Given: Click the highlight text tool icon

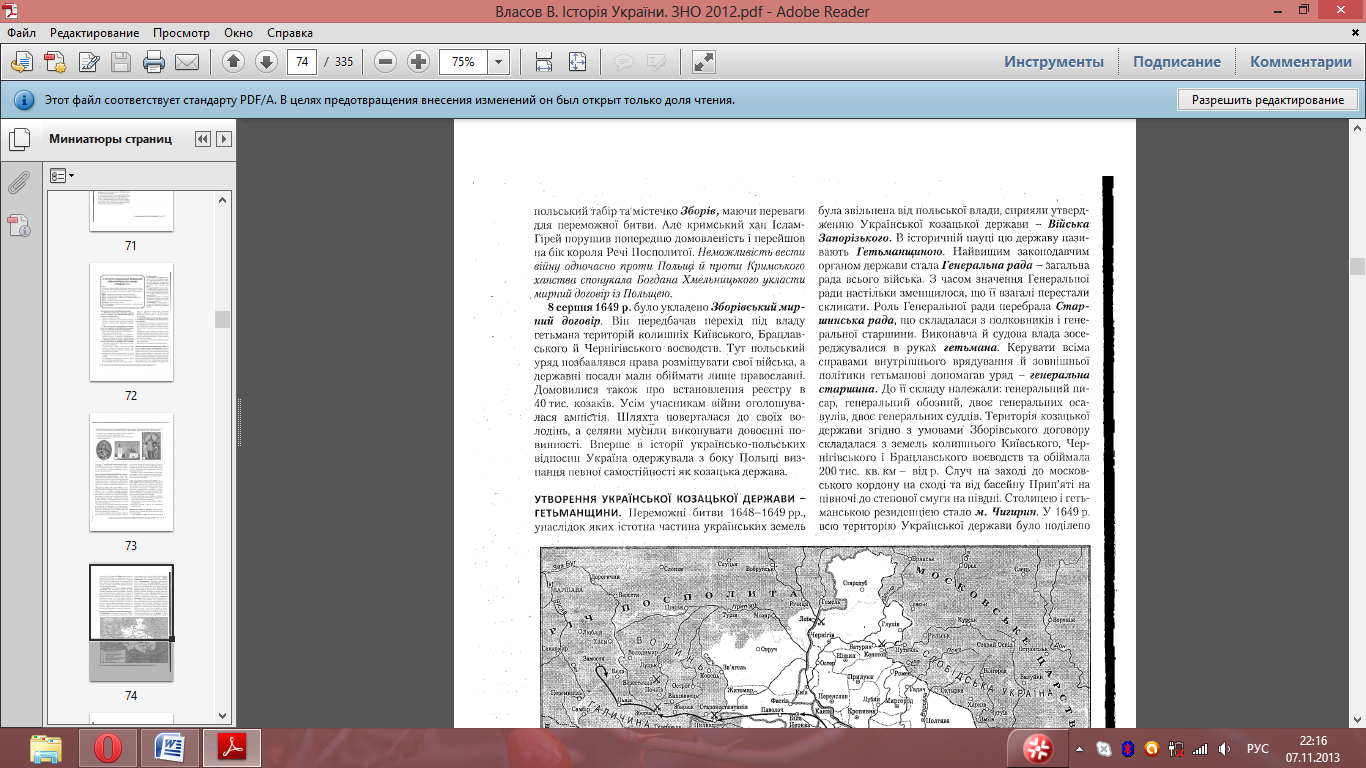Looking at the screenshot, I should [x=656, y=62].
